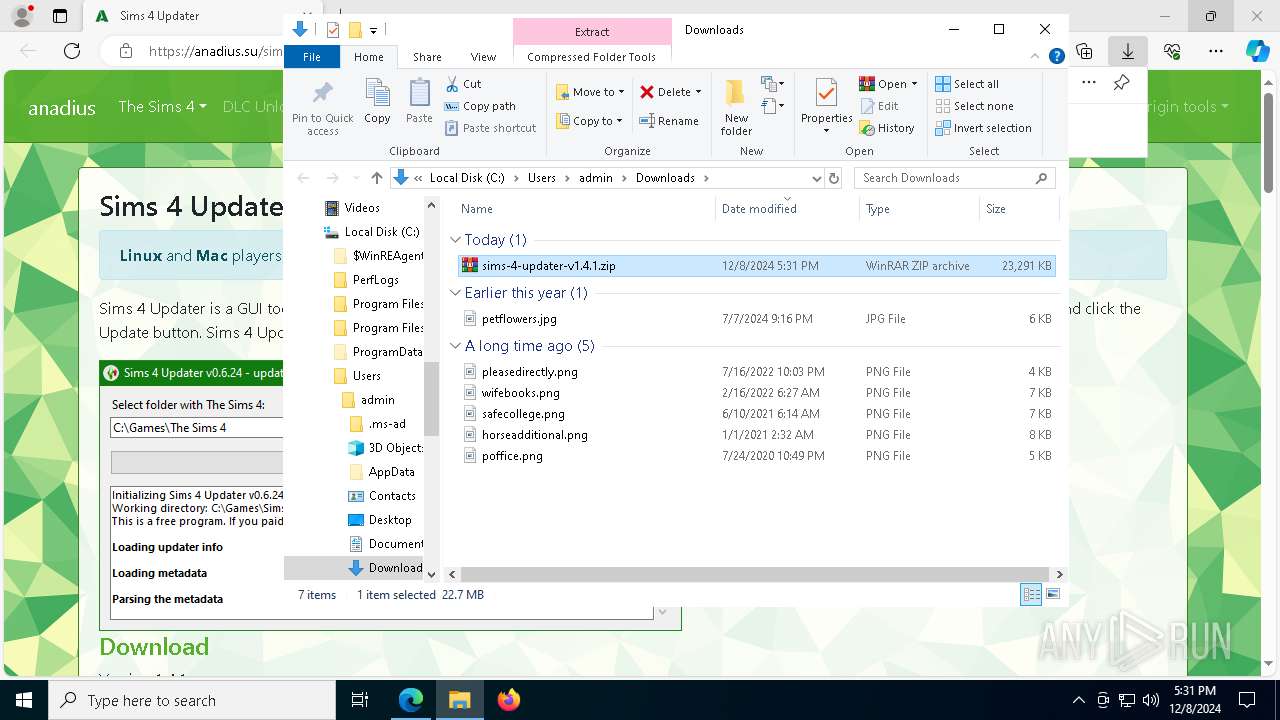Click Users breadcrumb in address bar
1280x720 pixels.
coord(542,178)
